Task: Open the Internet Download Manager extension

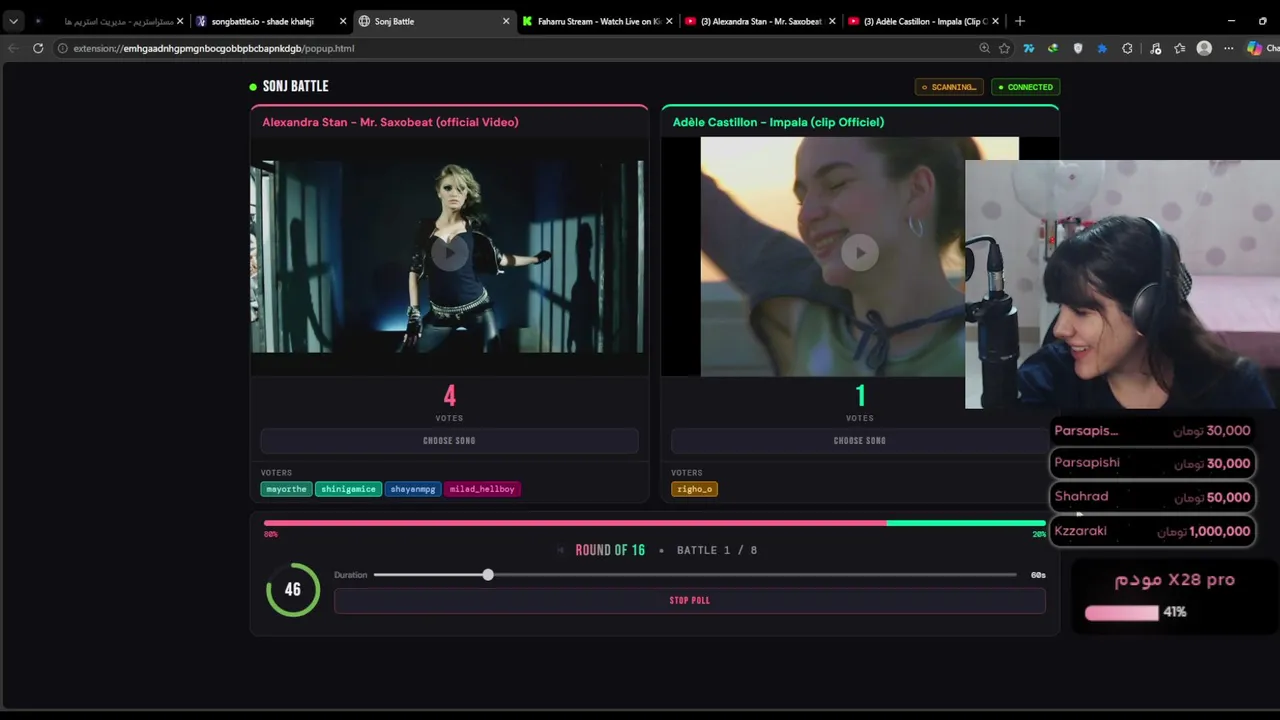Action: pyautogui.click(x=1053, y=48)
